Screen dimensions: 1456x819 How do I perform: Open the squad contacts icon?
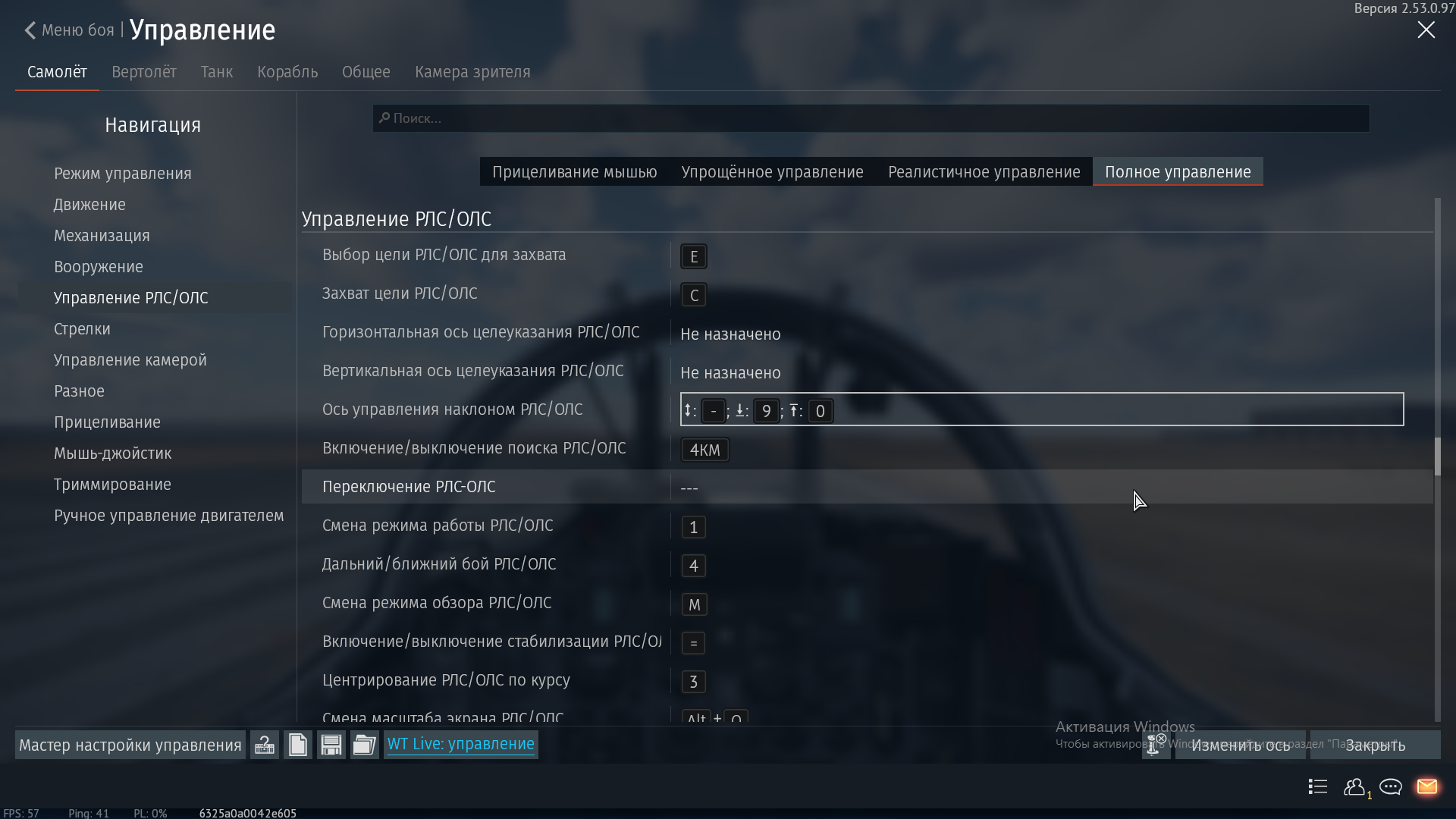tap(1355, 786)
